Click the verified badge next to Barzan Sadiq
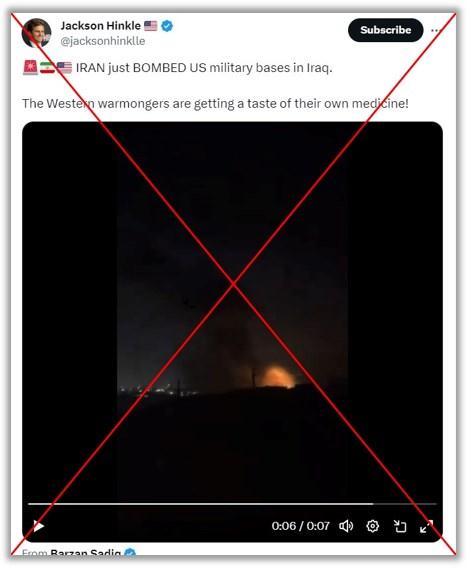 tap(130, 553)
